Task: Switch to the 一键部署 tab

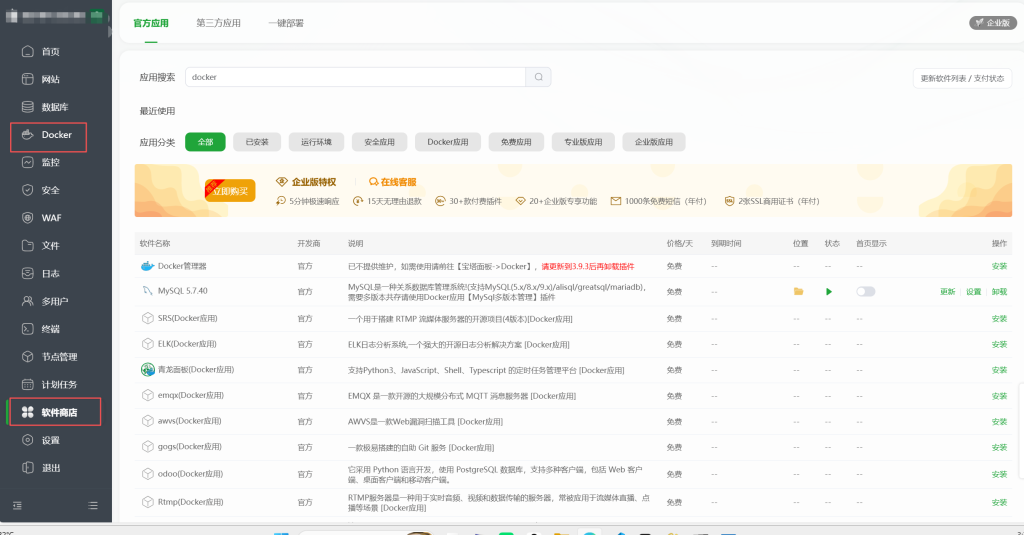Action: coord(285,22)
